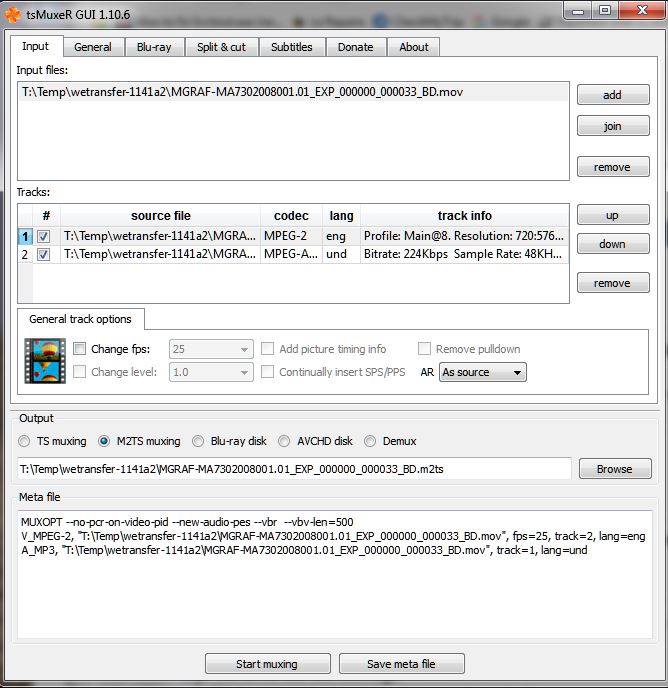Close the tsMuxeR window
668x688 pixels.
[x=642, y=11]
